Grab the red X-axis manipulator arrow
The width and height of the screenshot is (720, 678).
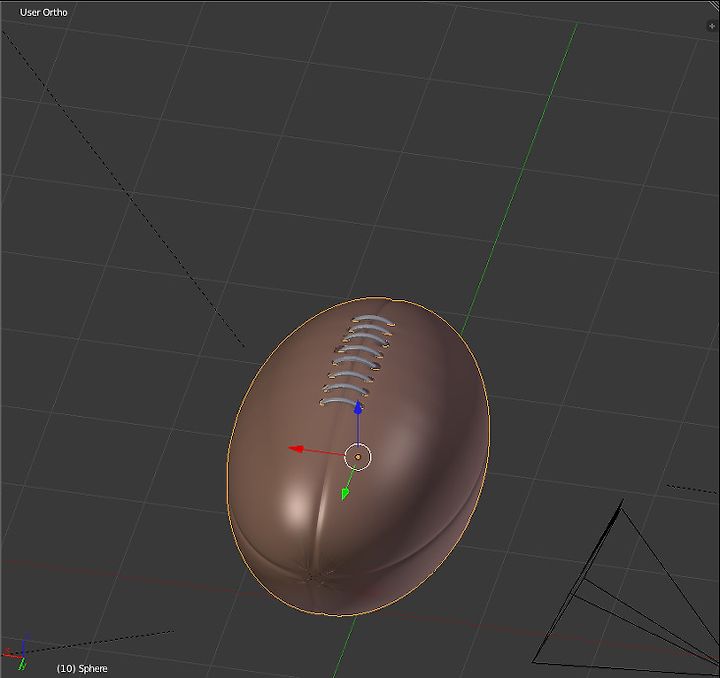296,448
